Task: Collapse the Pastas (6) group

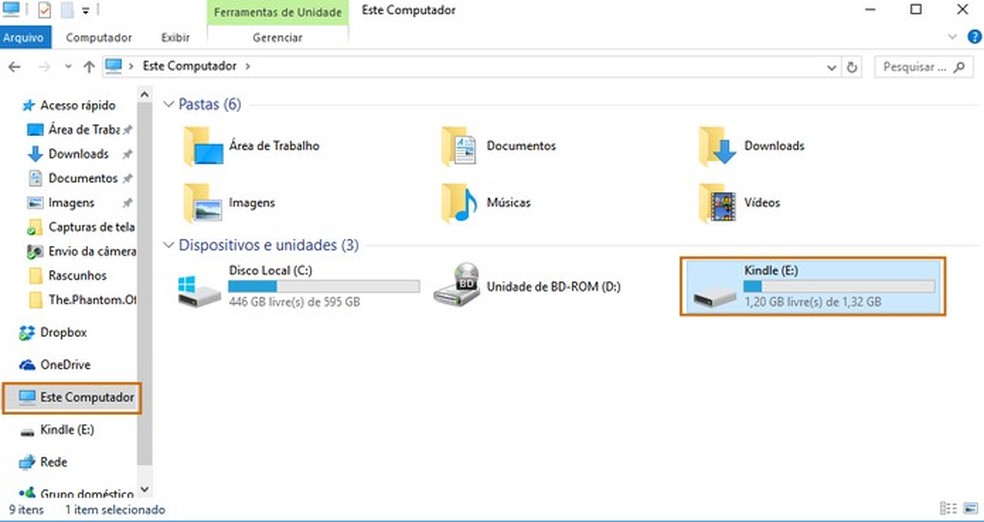Action: (168, 104)
